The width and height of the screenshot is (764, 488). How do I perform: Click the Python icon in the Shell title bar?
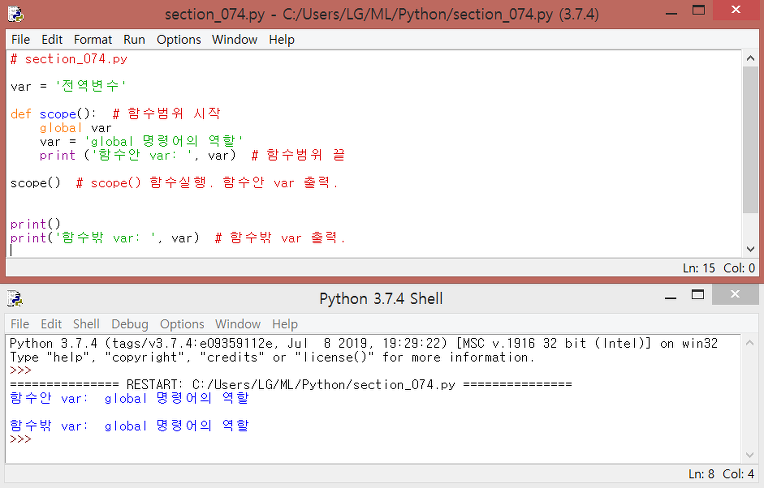(15, 299)
